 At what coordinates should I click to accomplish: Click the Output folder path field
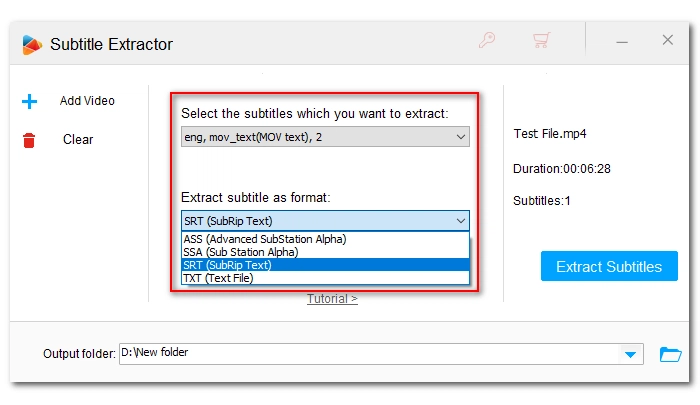pos(370,354)
